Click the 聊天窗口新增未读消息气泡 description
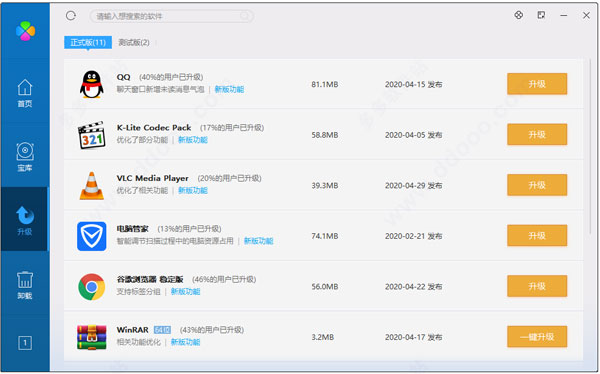This screenshot has height=374, width=600. tap(161, 89)
